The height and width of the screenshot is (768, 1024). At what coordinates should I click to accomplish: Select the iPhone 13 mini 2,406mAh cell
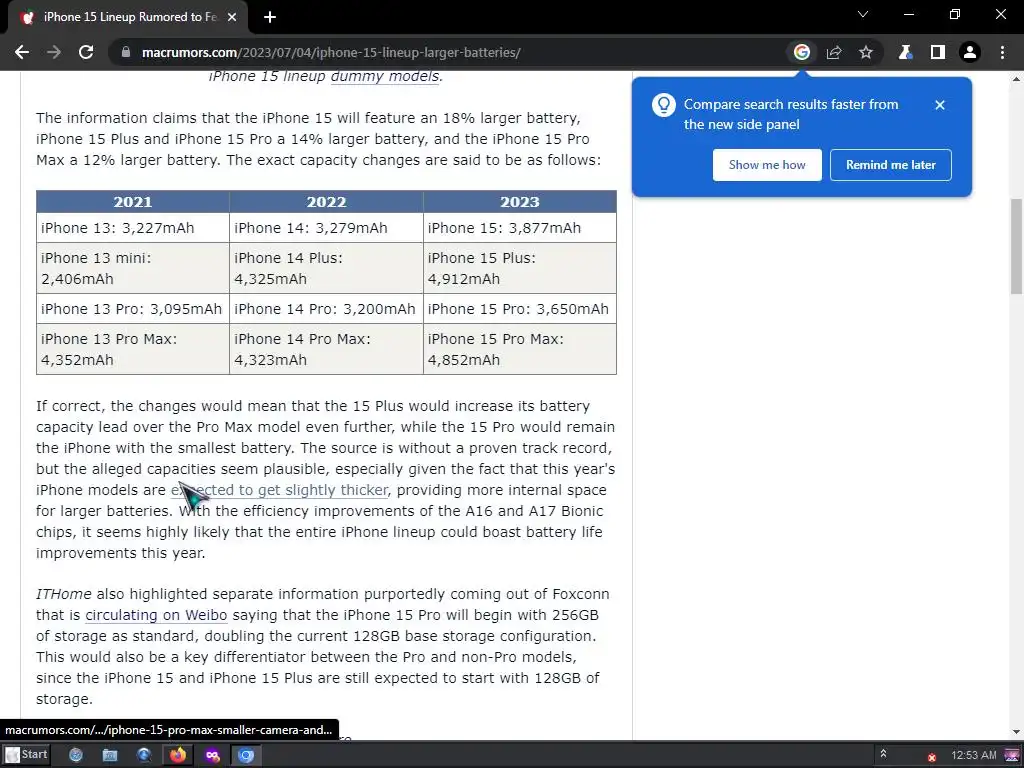tap(133, 268)
